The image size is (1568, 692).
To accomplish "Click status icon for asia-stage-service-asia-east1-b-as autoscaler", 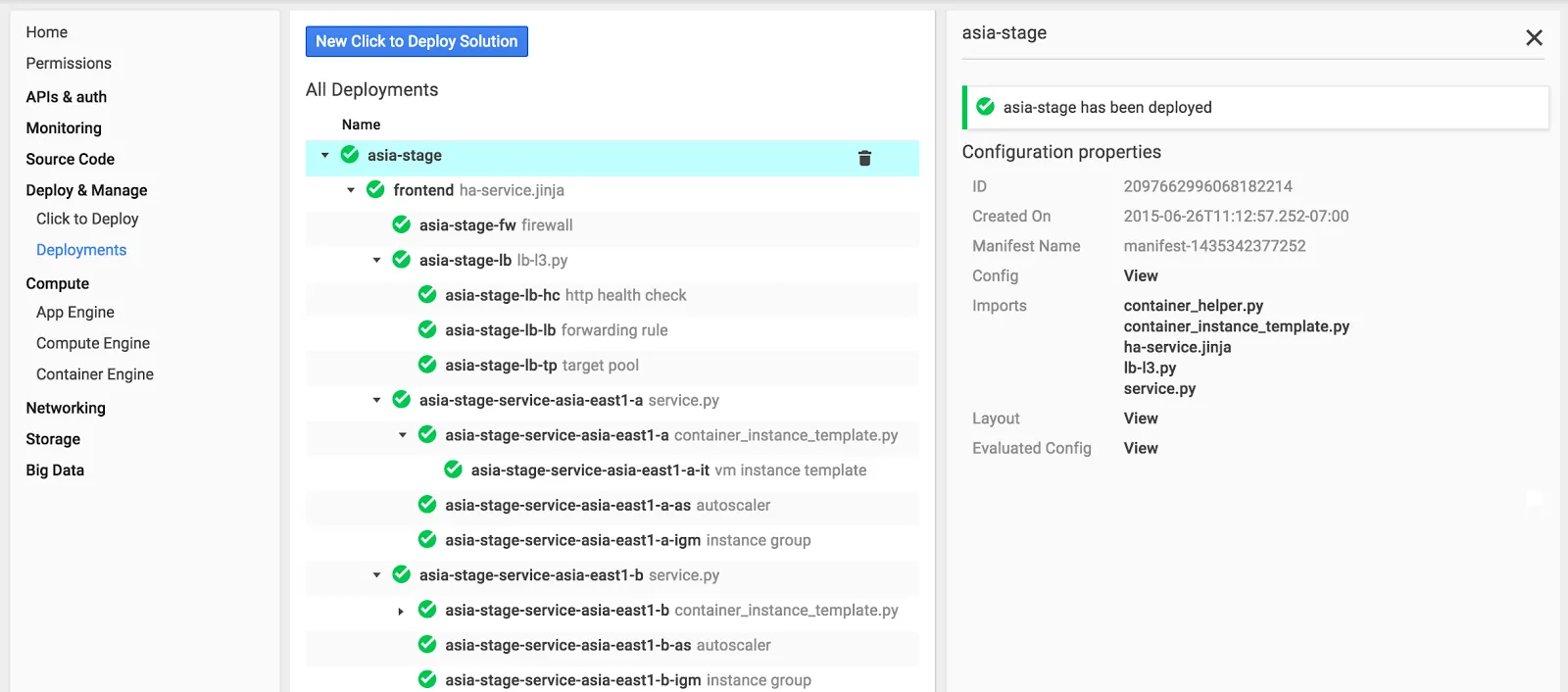I will 427,644.
